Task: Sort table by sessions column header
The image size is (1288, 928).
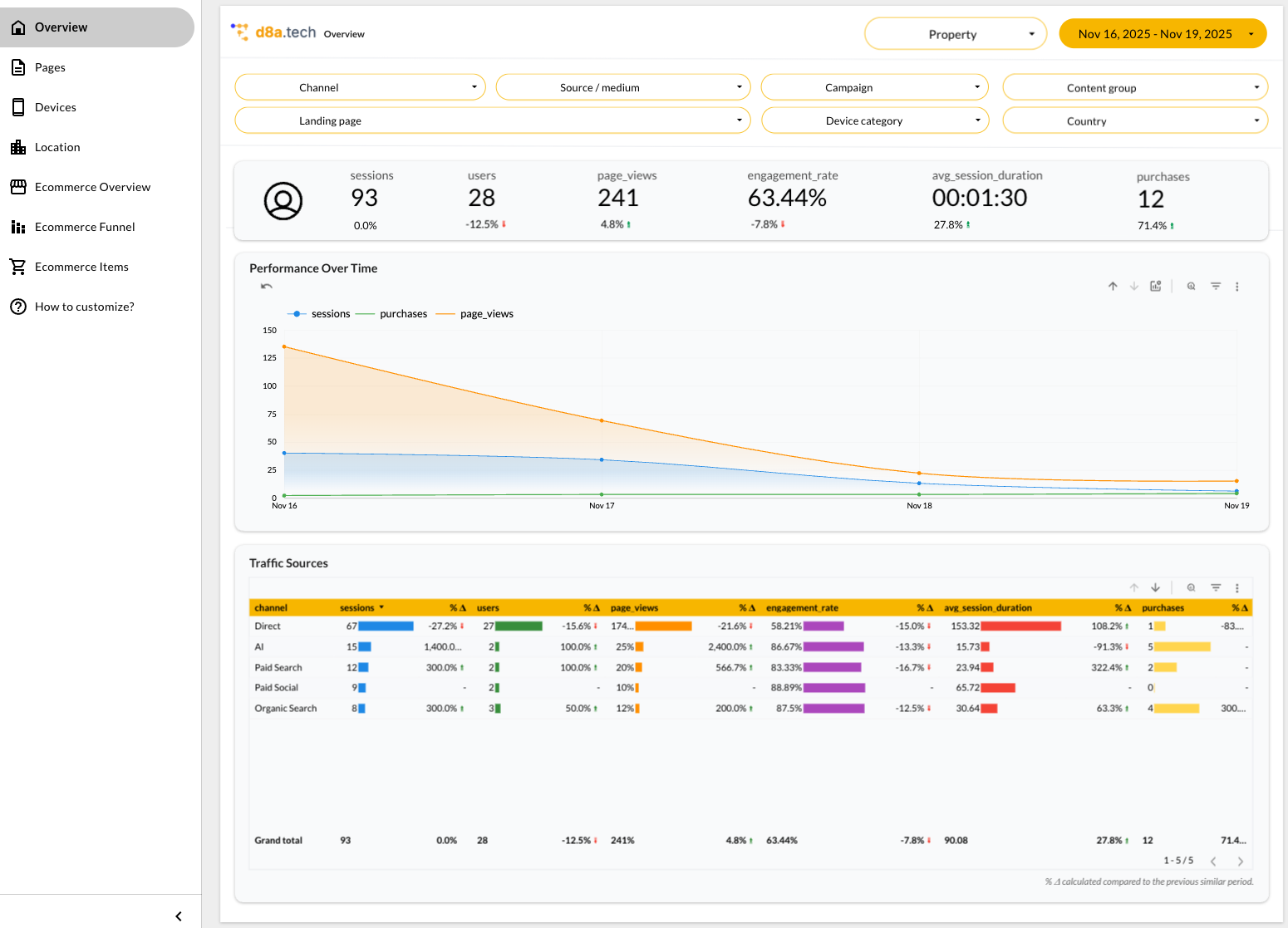Action: pyautogui.click(x=357, y=608)
